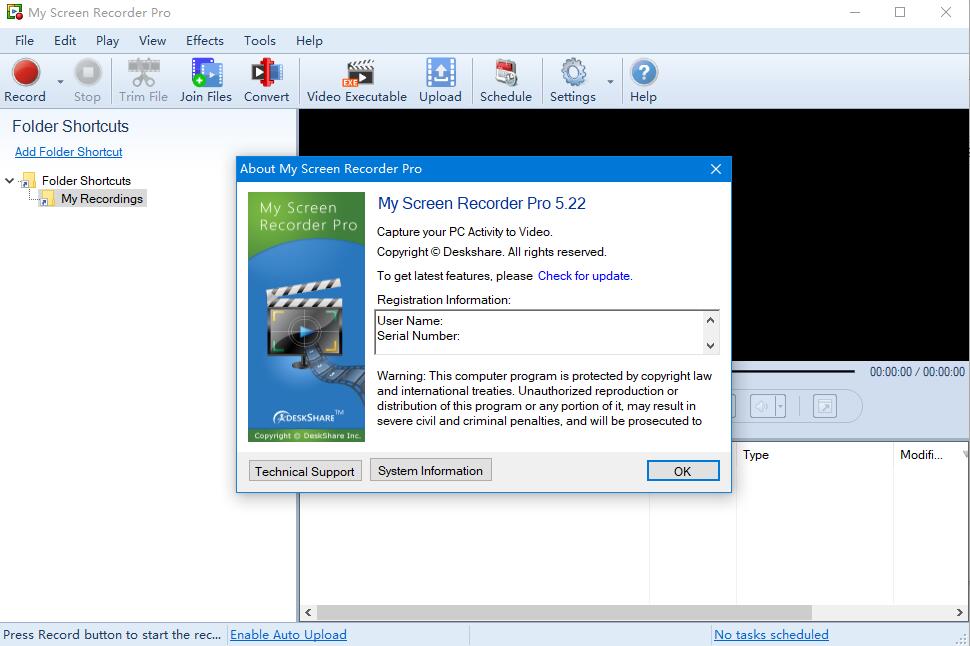Open the Record button dropdown arrow
The width and height of the screenshot is (970, 646).
click(x=60, y=81)
